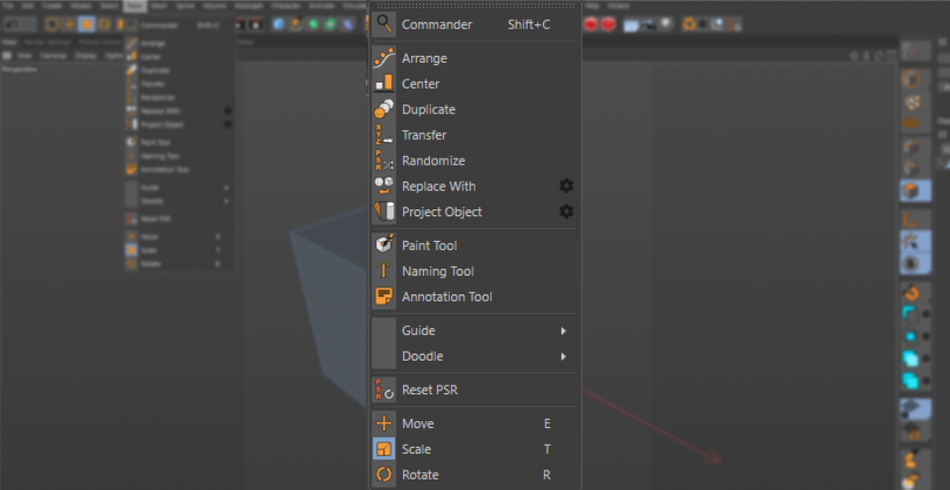The image size is (950, 490).
Task: Select Scale in the enlarged Tools menu
Action: (476, 449)
